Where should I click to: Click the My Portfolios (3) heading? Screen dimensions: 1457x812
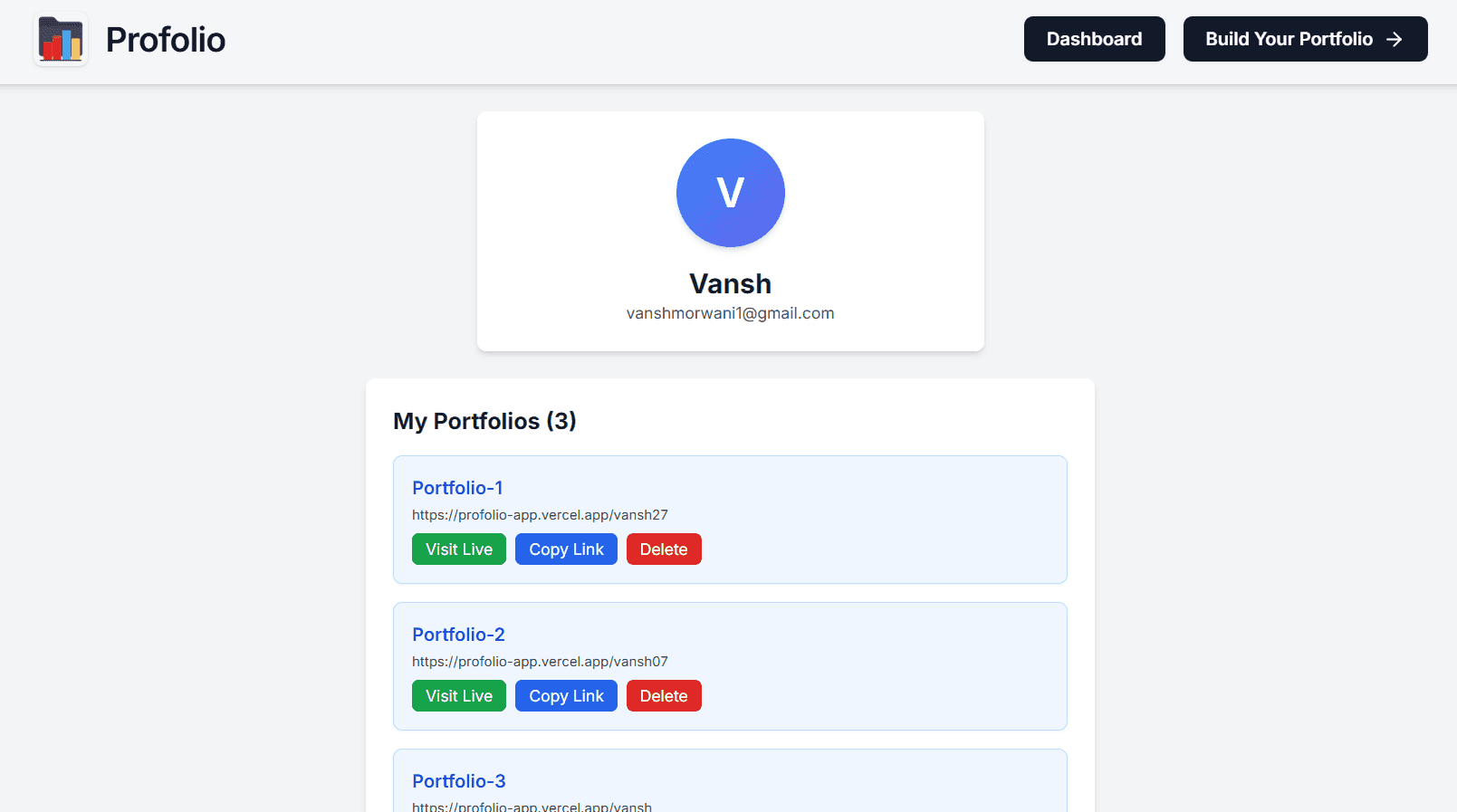coord(484,421)
